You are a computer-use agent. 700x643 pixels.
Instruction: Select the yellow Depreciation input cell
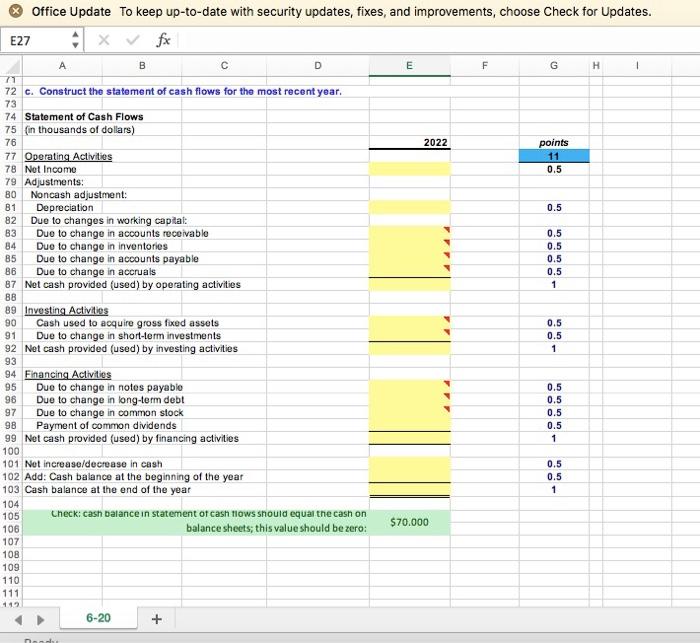tap(409, 208)
